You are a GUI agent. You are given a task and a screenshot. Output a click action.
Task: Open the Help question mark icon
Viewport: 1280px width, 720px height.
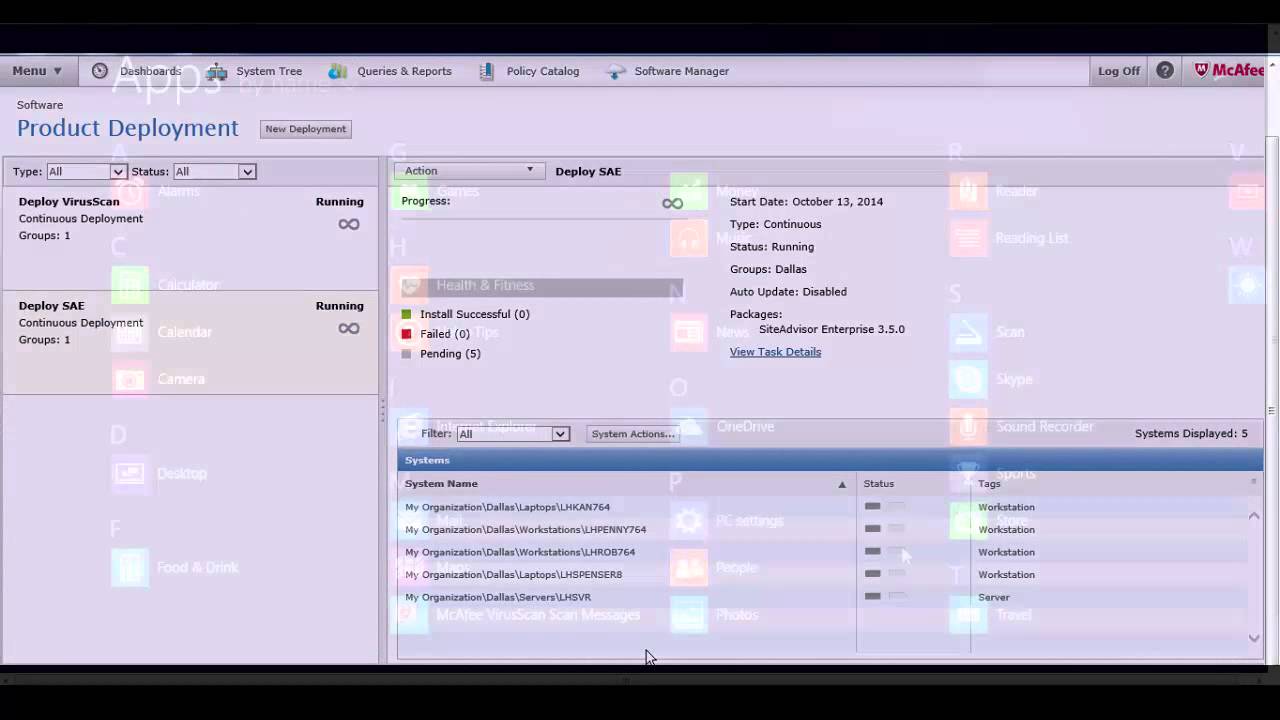(x=1165, y=71)
